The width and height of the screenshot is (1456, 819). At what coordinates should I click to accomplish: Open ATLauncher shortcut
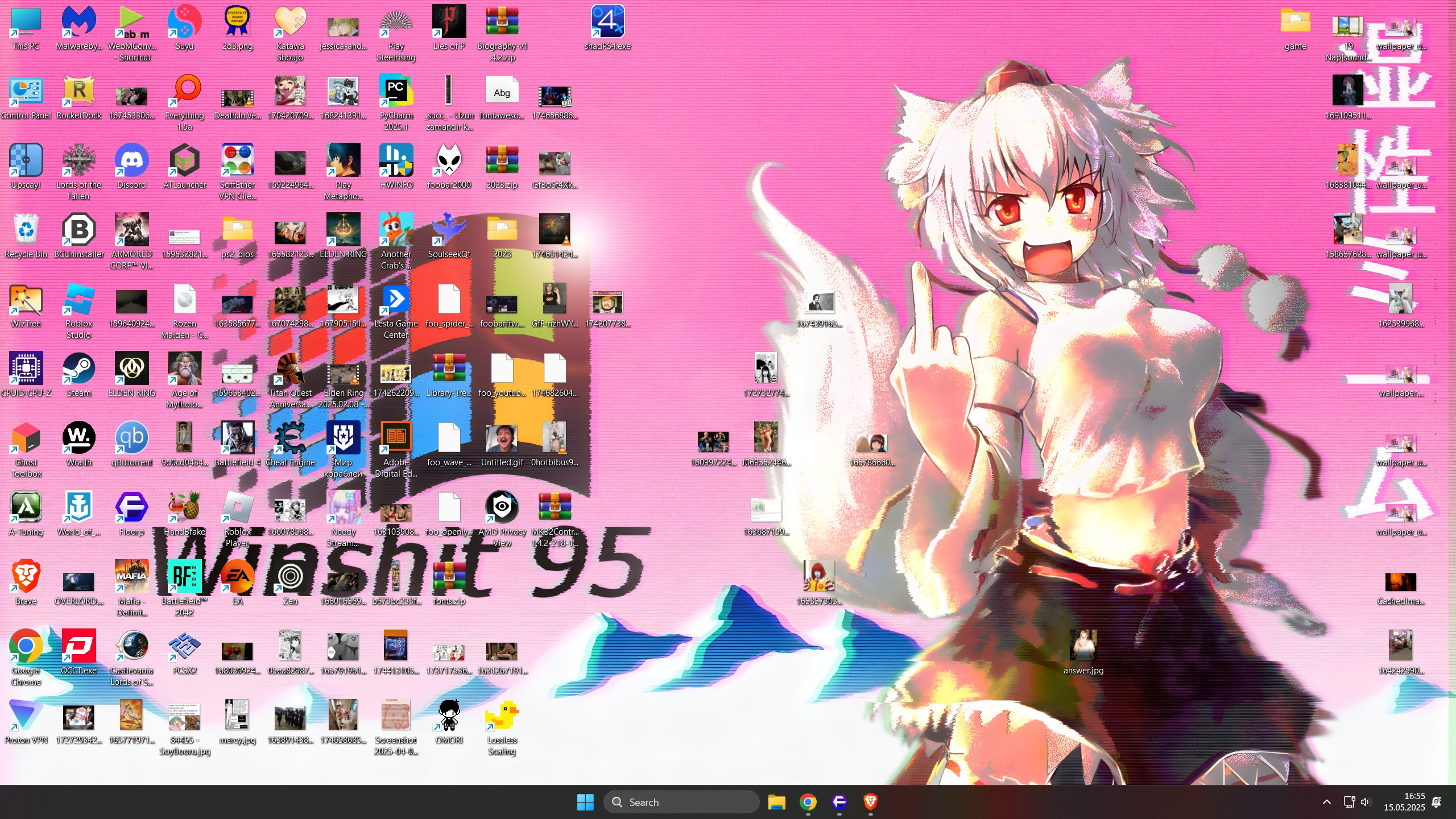pos(185,167)
